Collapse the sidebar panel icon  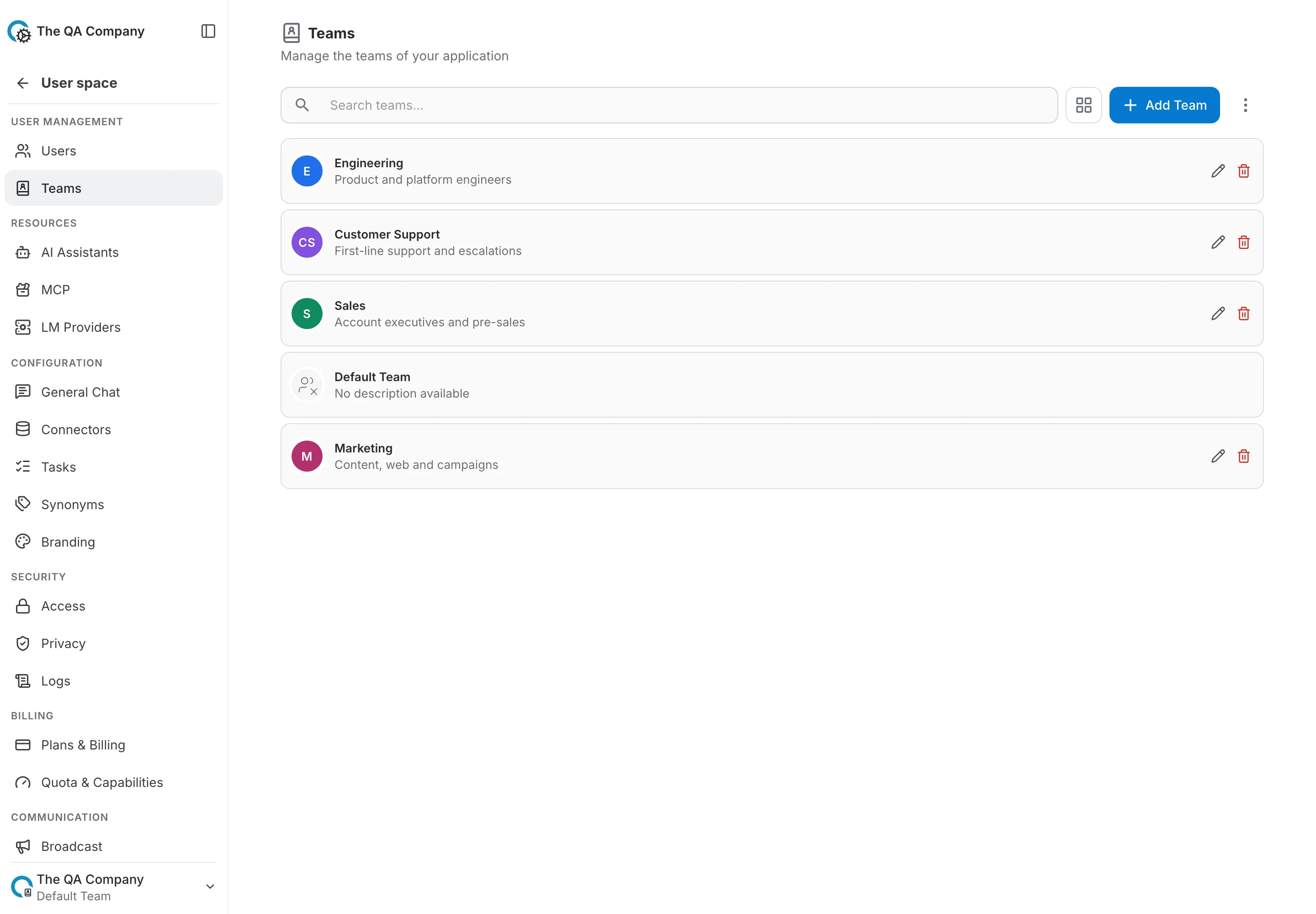(x=208, y=31)
